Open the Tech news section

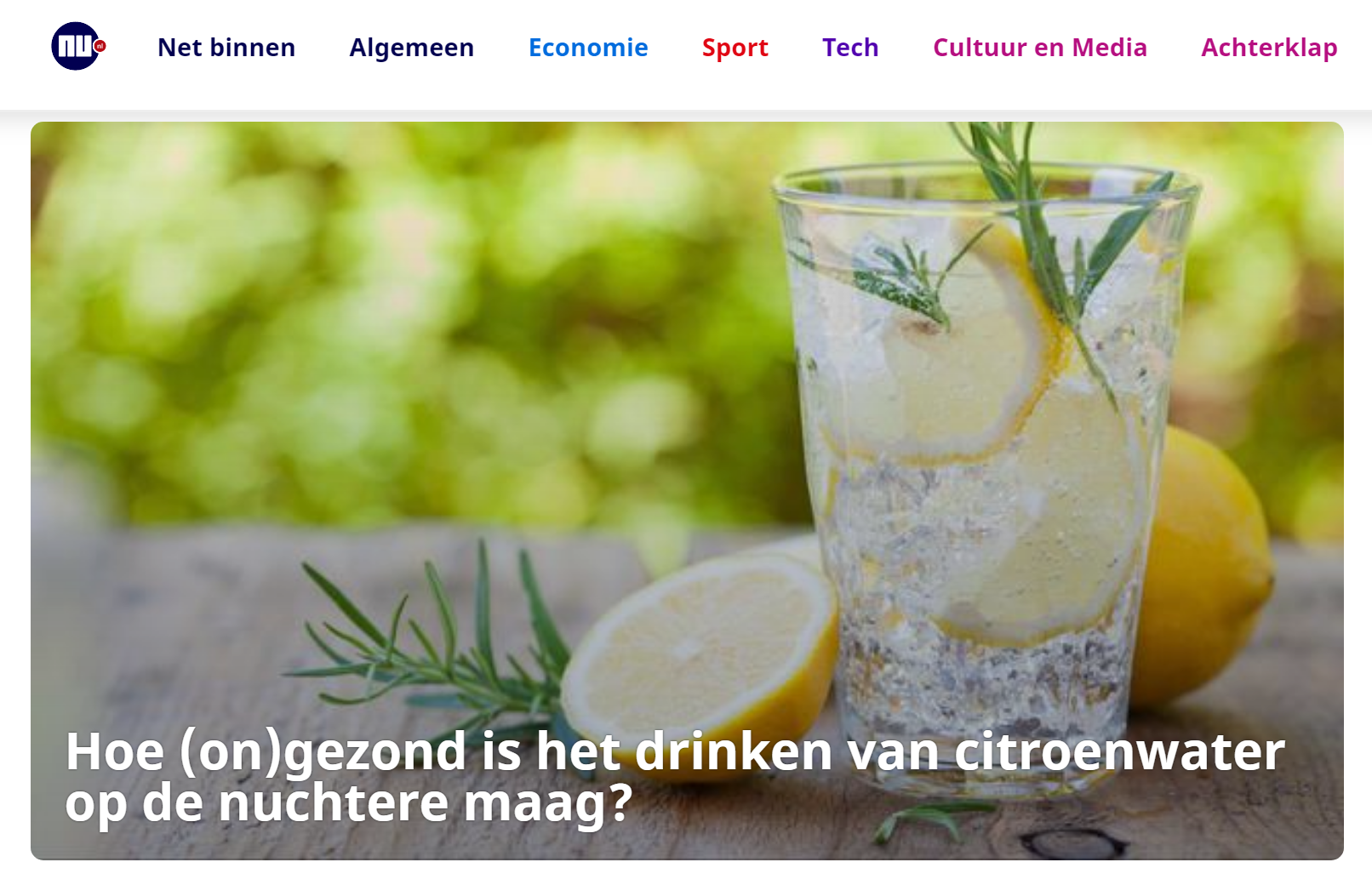850,48
